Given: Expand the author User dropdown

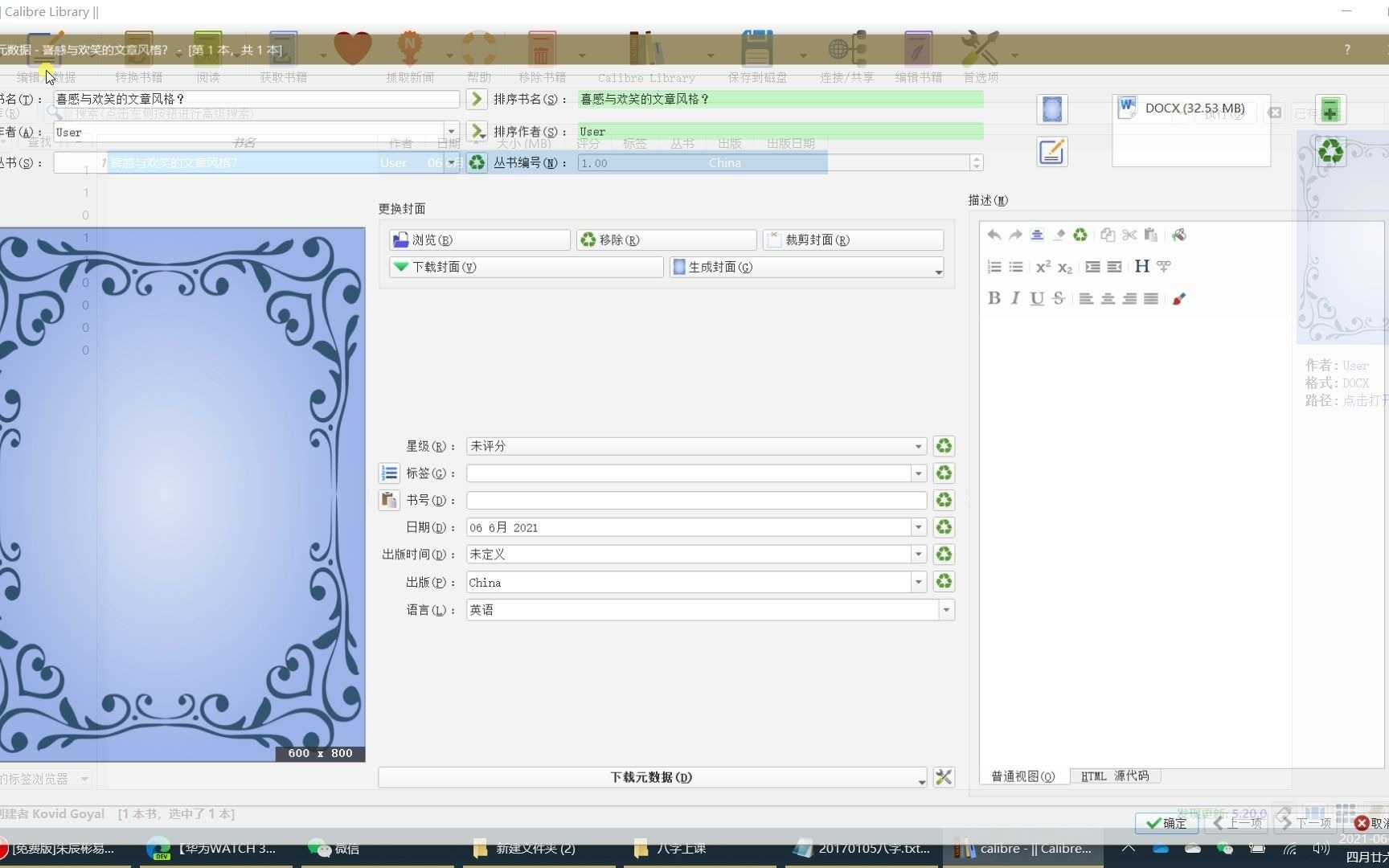Looking at the screenshot, I should 451,132.
